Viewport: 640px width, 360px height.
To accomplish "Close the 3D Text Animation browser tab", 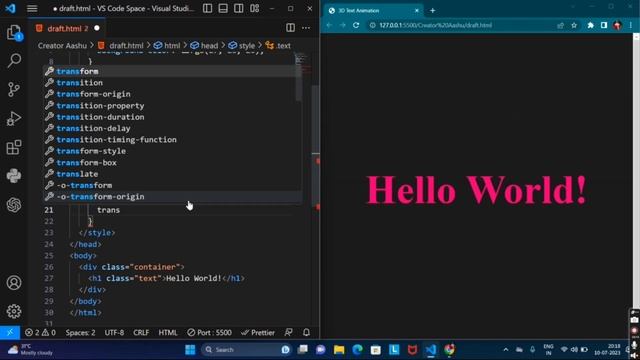I will click(x=416, y=11).
